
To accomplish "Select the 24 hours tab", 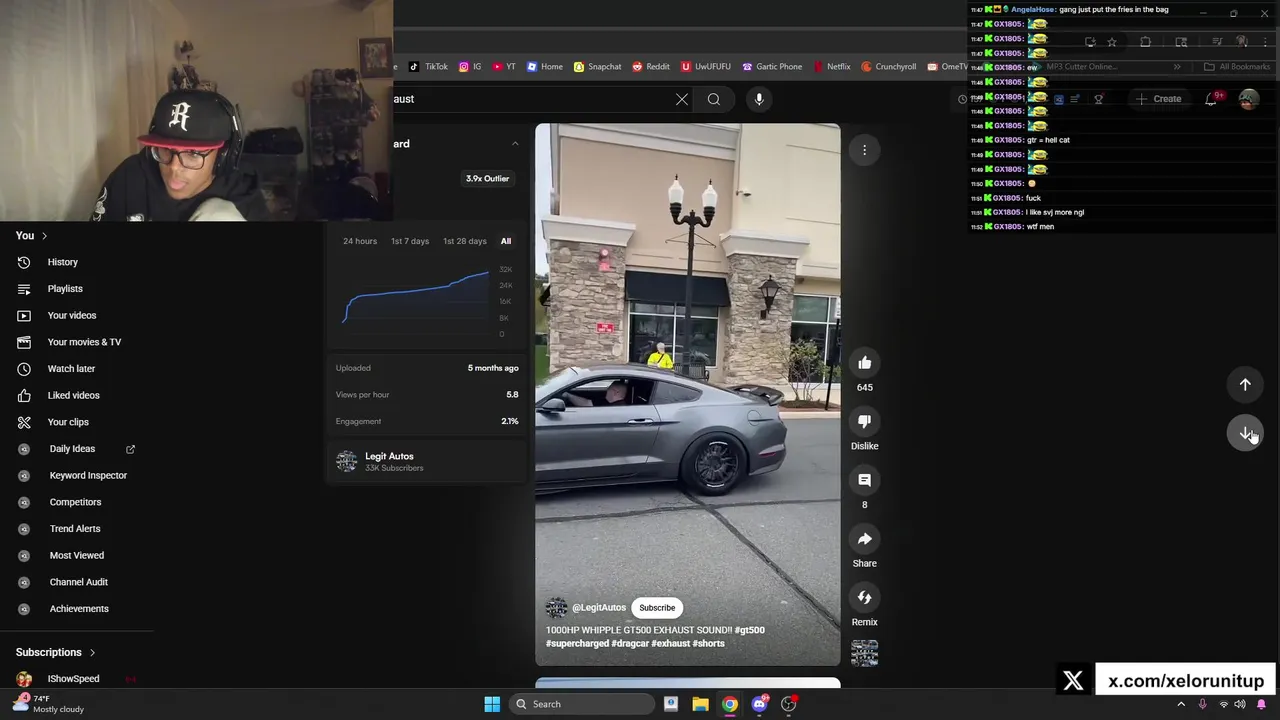I will 360,241.
